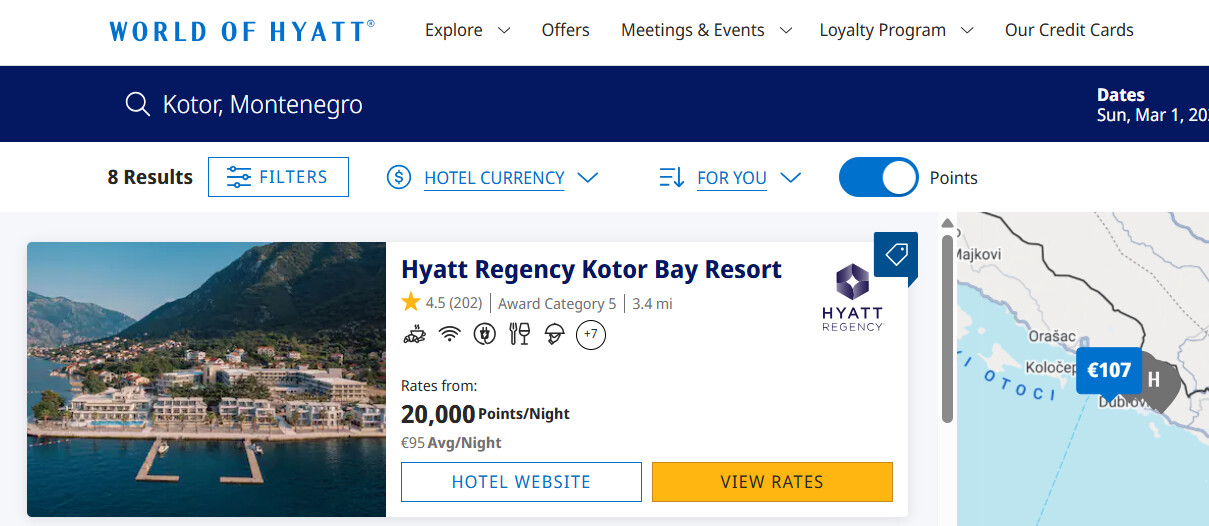Viewport: 1209px width, 526px height.
Task: Toggle the Points switch
Action: [878, 178]
